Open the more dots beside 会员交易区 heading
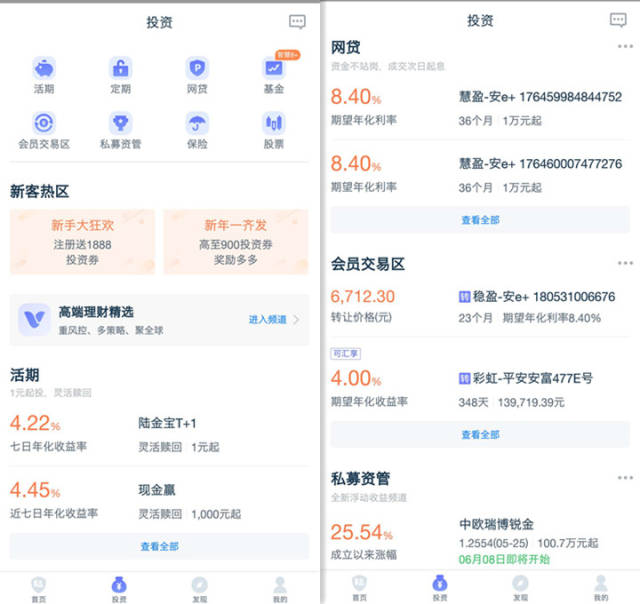The height and width of the screenshot is (604, 640). click(625, 263)
